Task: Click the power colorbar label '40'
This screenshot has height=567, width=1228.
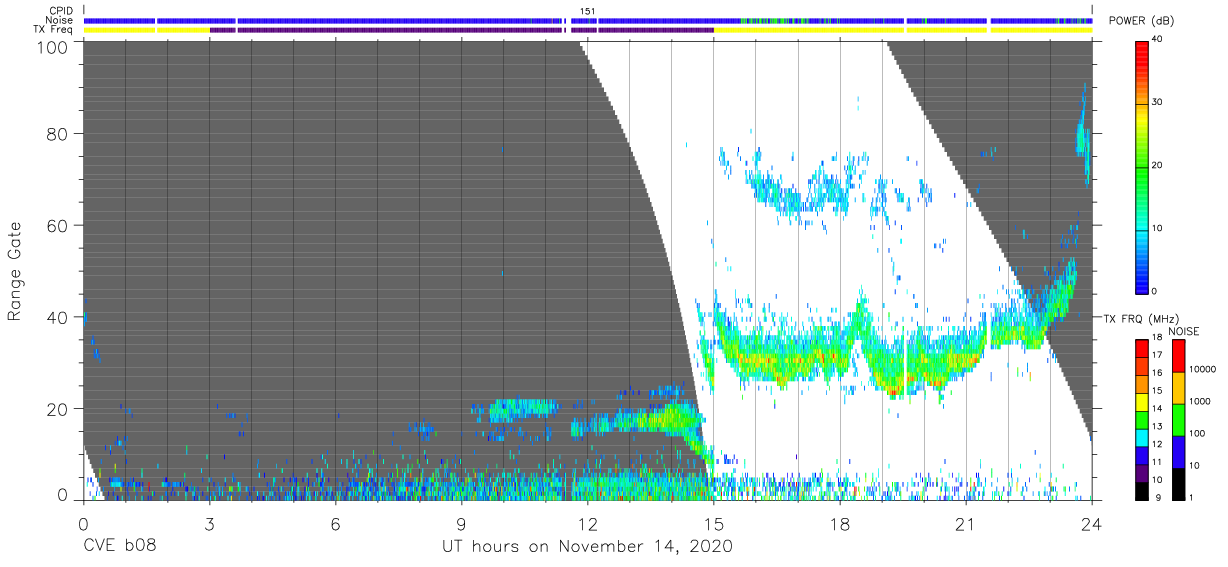Action: coord(1156,39)
